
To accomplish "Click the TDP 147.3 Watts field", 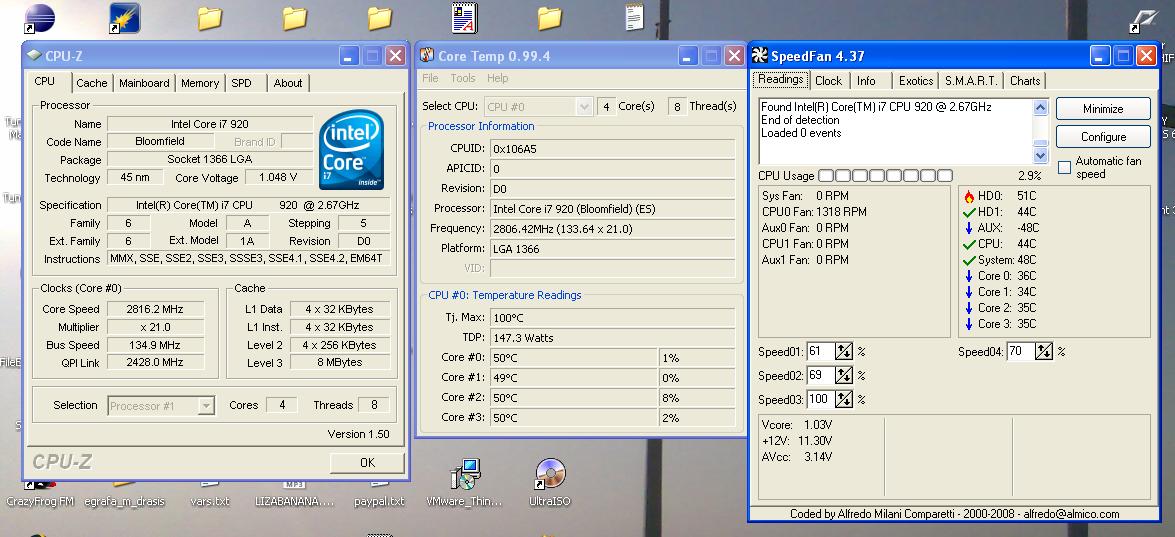I will pos(612,338).
